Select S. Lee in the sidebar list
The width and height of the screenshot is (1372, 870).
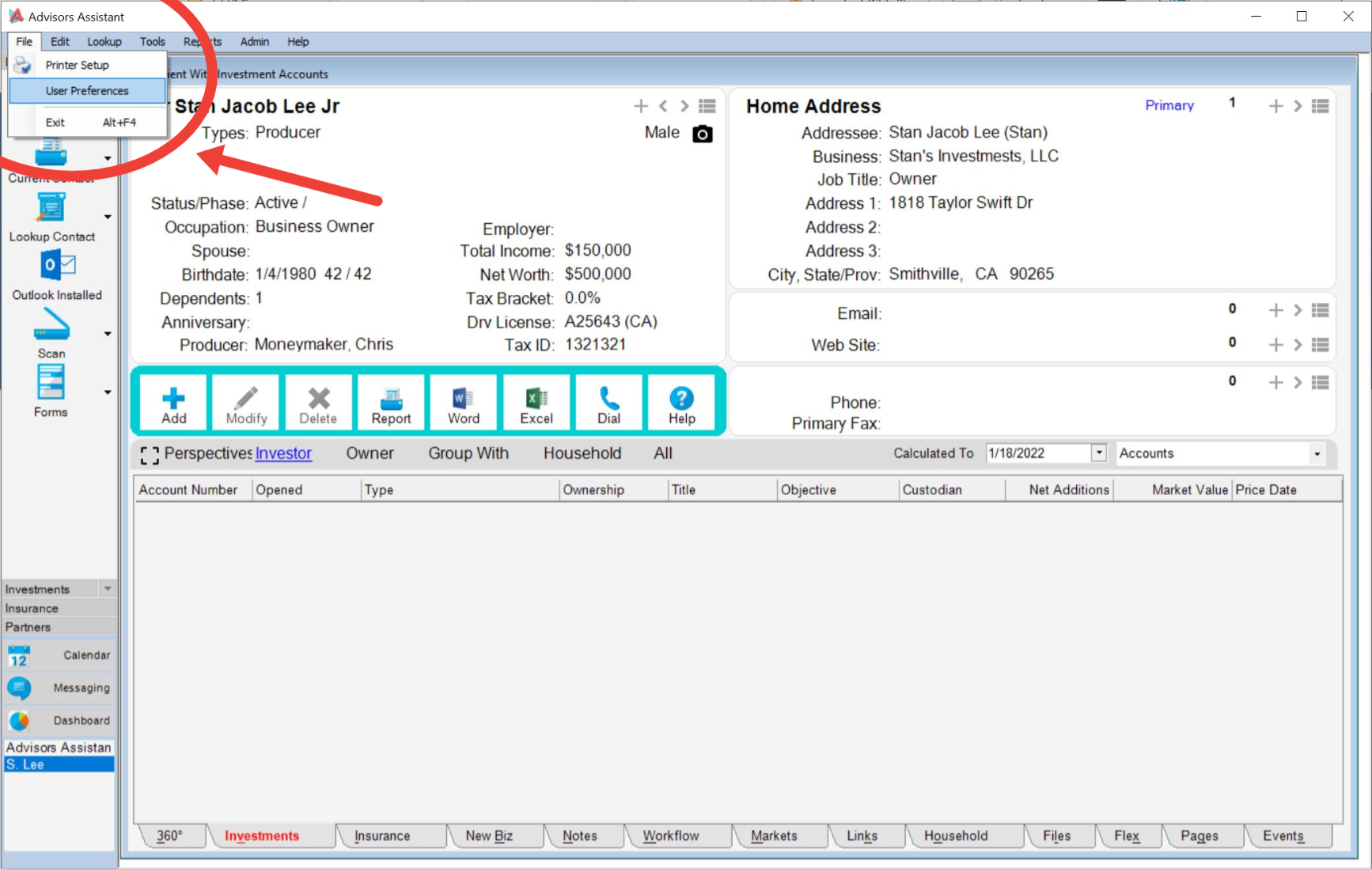tap(59, 765)
